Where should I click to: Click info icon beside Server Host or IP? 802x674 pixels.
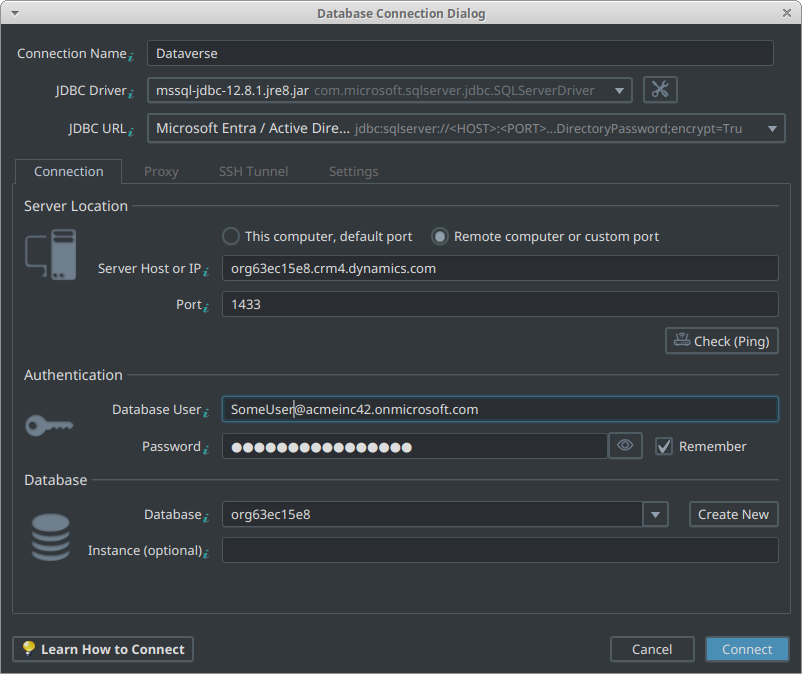206,272
